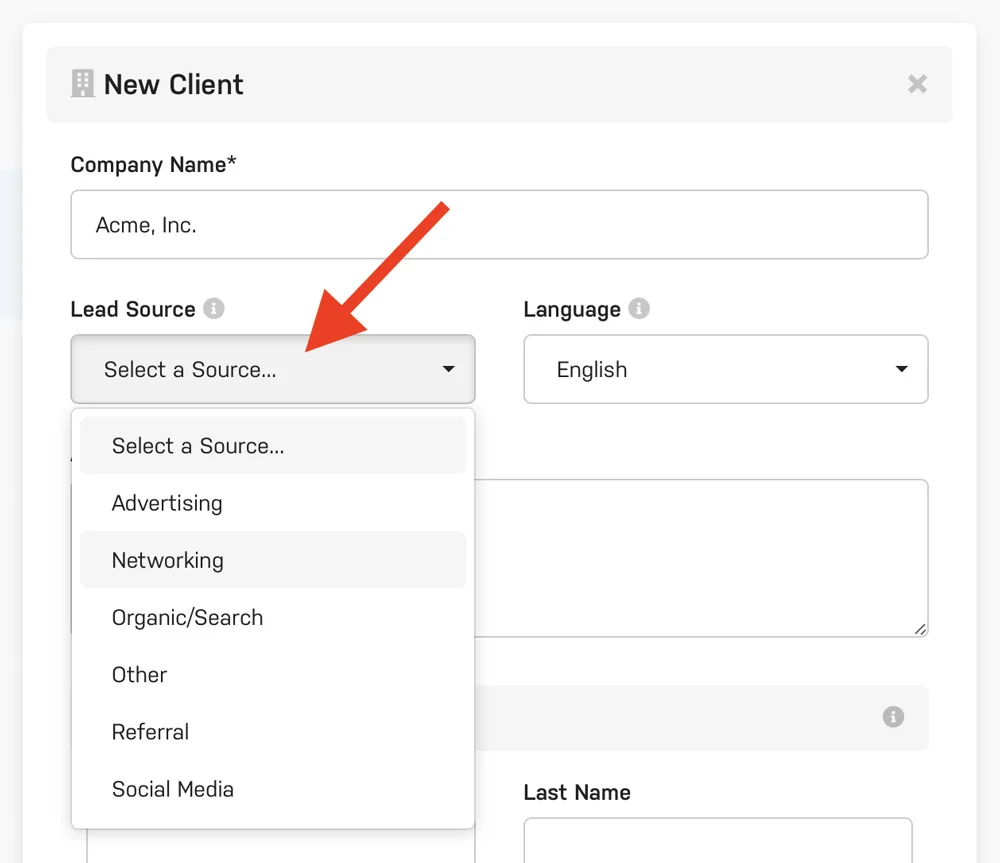This screenshot has width=1000, height=863.
Task: Click the info icon next to Lead Source
Action: pos(213,309)
